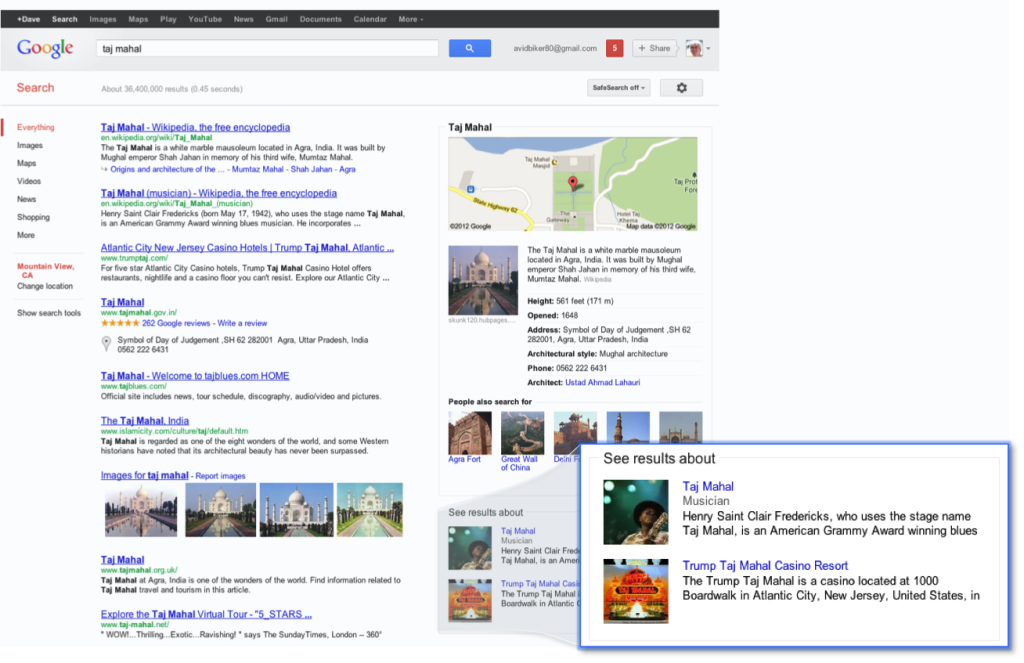Click Change location link
Viewport: 1024px width, 663px height.
pyautogui.click(x=45, y=286)
